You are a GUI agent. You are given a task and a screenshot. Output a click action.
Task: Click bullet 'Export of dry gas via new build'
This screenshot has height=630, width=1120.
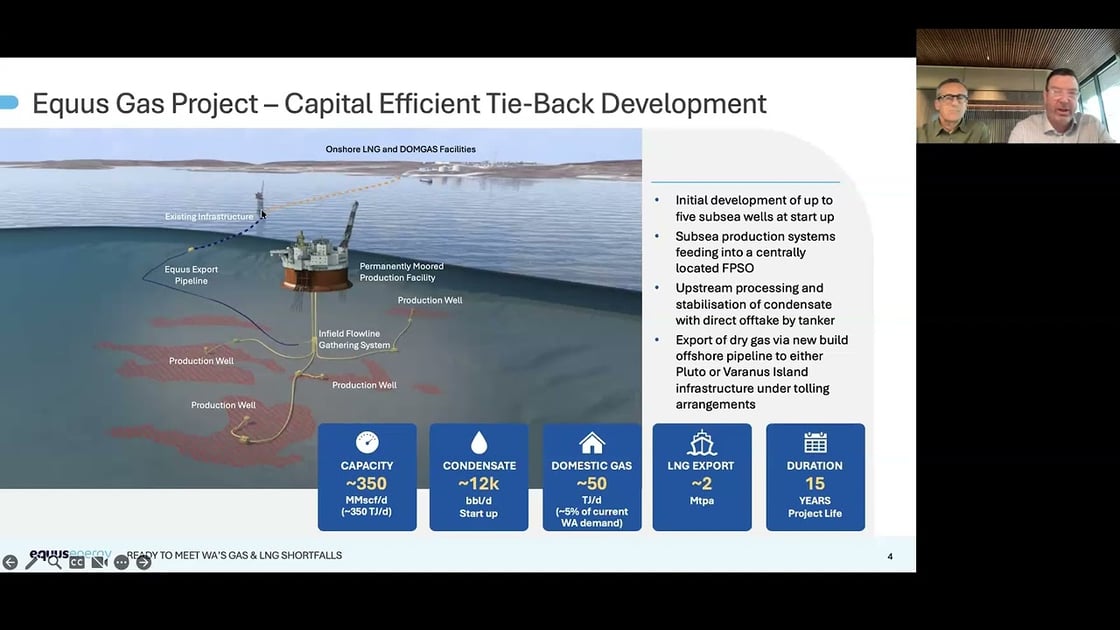point(761,372)
